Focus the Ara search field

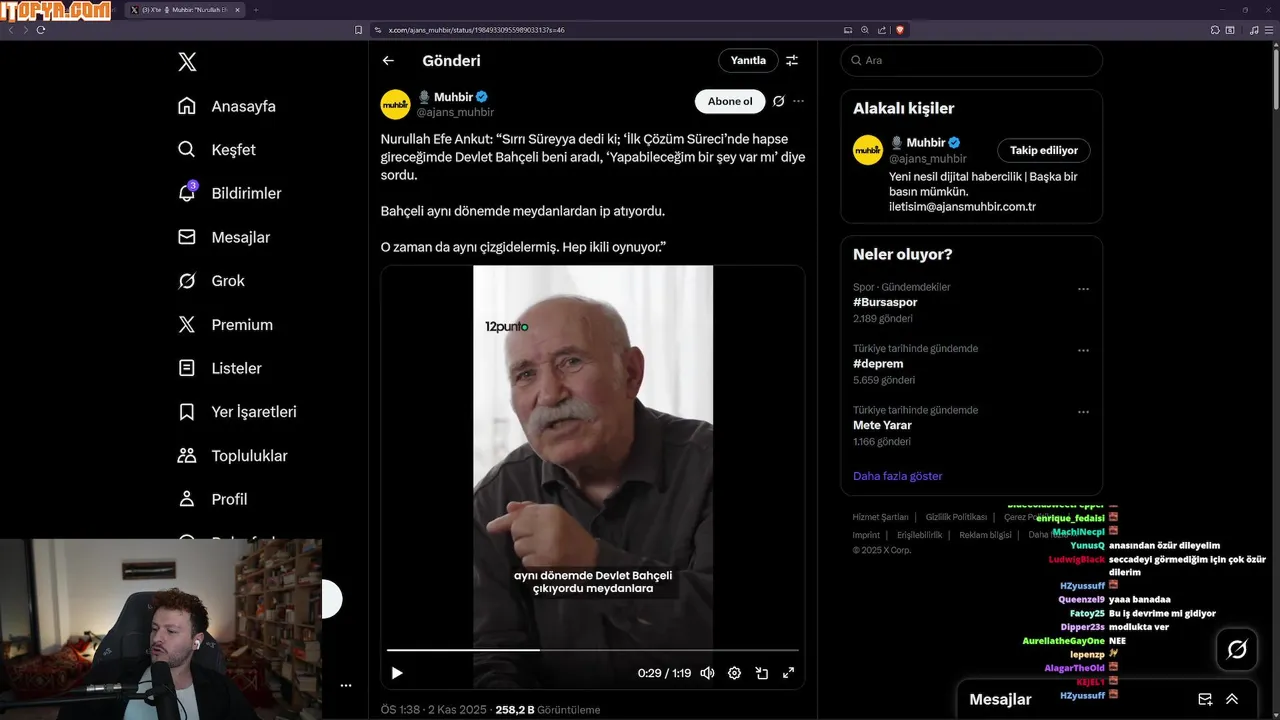pyautogui.click(x=971, y=60)
